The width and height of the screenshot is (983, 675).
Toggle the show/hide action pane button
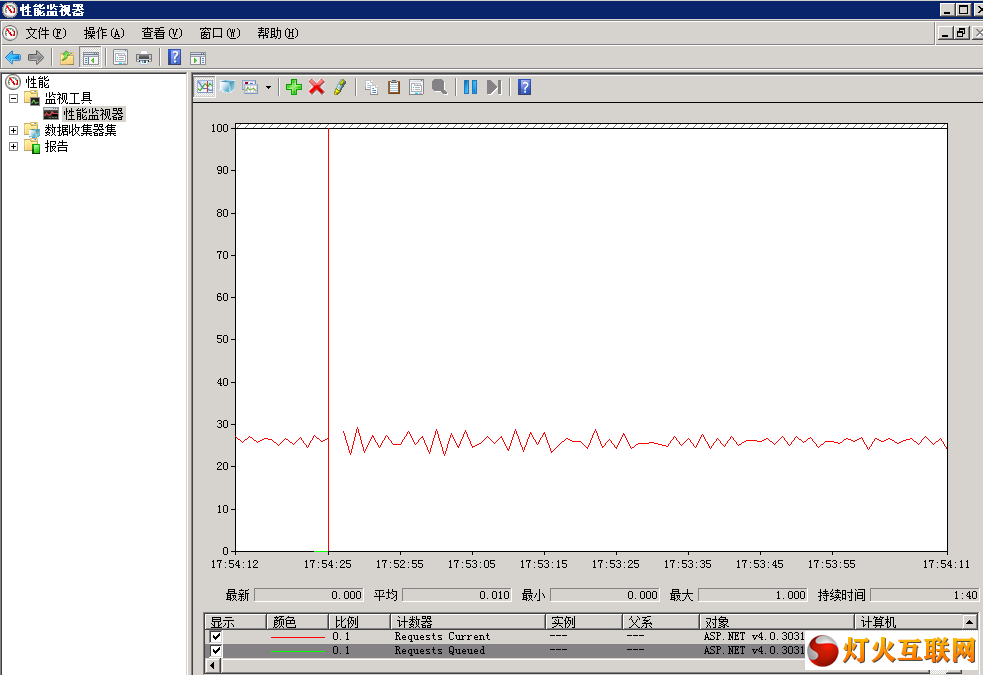coord(198,58)
